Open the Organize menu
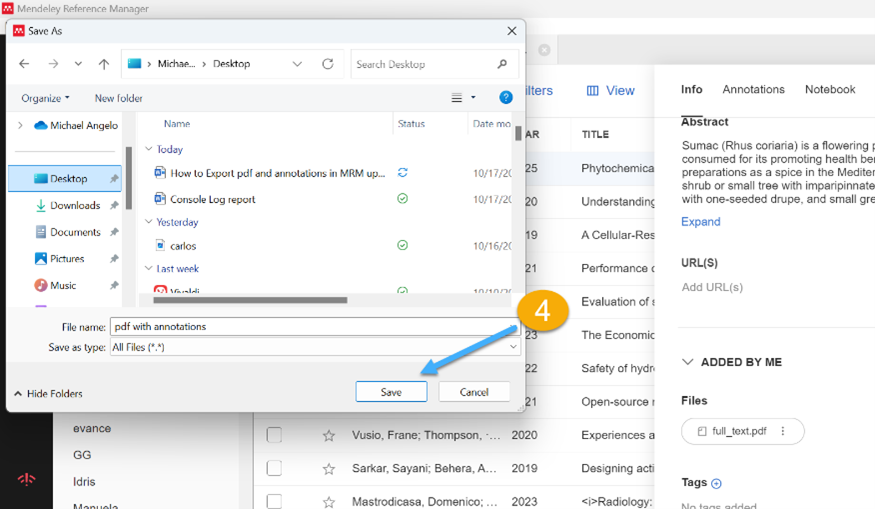875x509 pixels. pyautogui.click(x=45, y=98)
